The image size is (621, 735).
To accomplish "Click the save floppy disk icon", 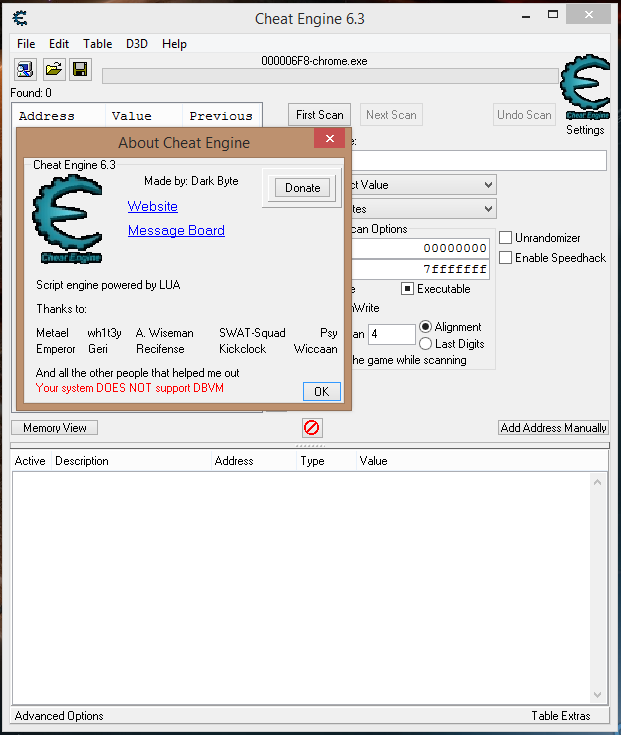I will 80,69.
